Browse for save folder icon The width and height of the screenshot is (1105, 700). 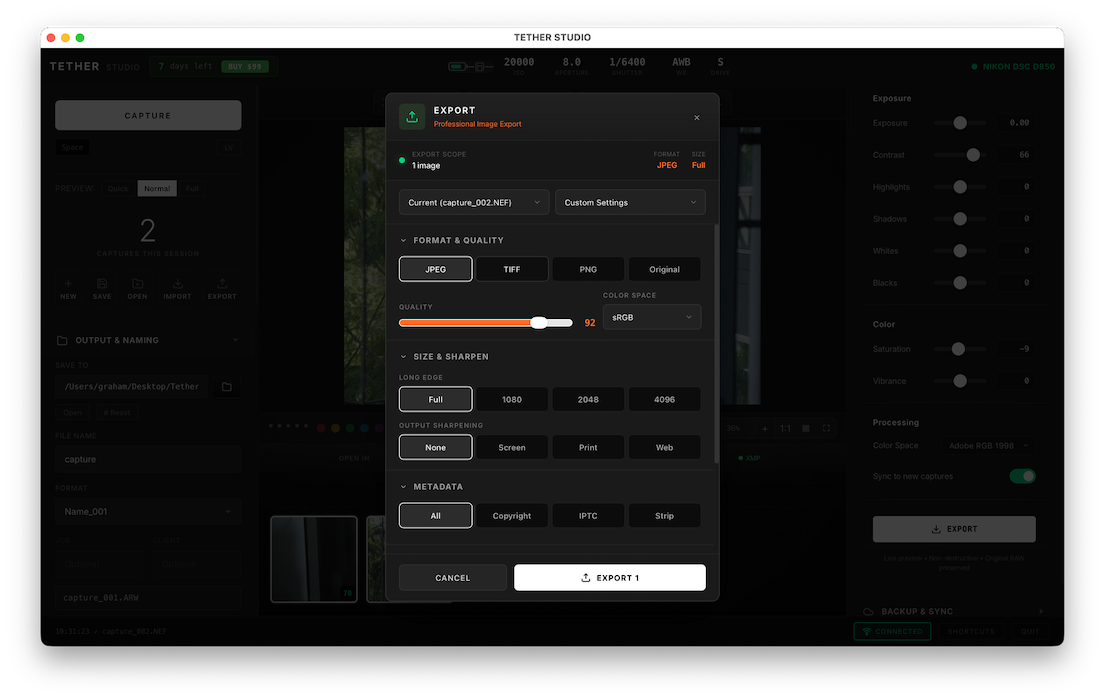(227, 386)
